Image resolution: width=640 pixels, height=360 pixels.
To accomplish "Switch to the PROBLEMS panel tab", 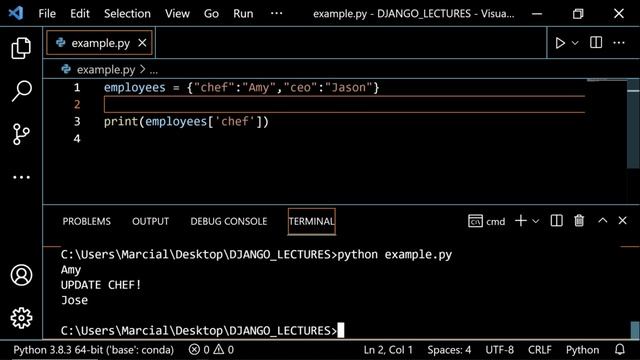I will (87, 221).
